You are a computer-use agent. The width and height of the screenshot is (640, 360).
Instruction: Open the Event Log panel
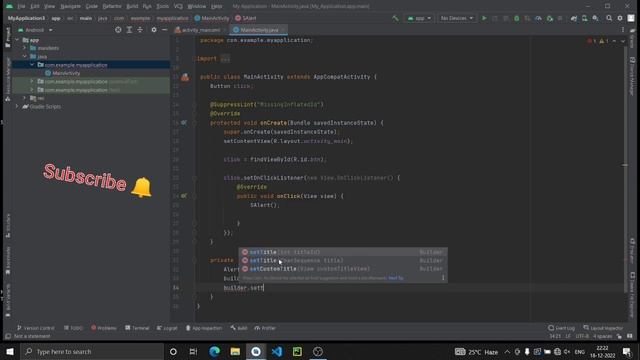[561, 328]
